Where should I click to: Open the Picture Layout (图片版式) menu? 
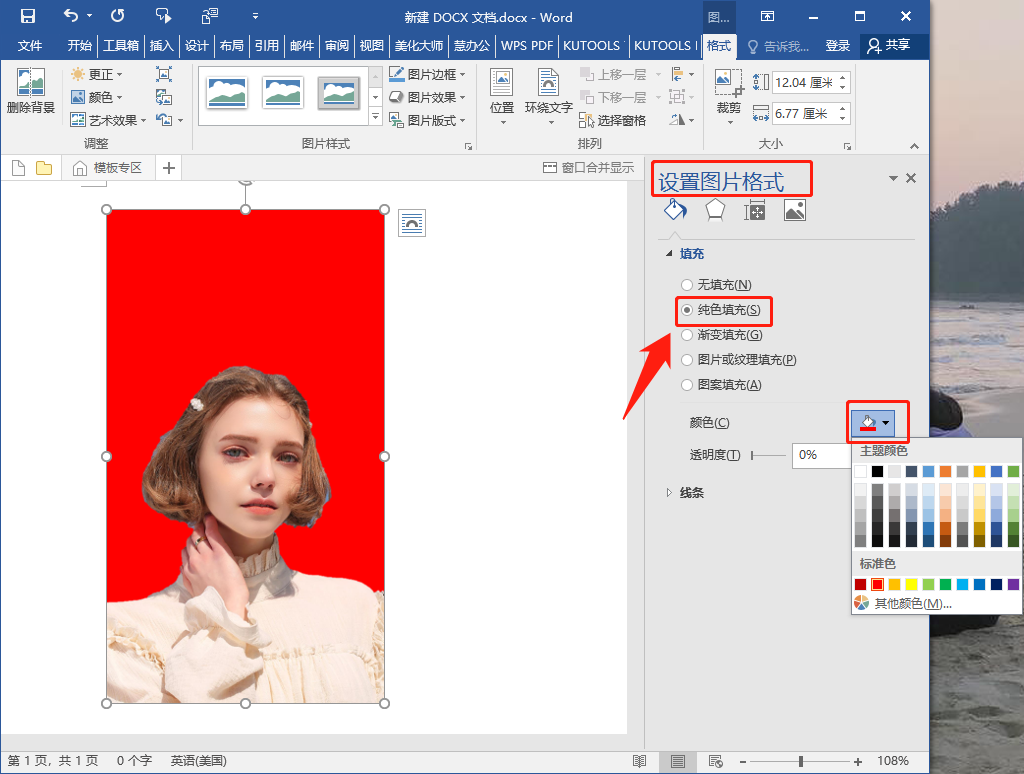(427, 120)
